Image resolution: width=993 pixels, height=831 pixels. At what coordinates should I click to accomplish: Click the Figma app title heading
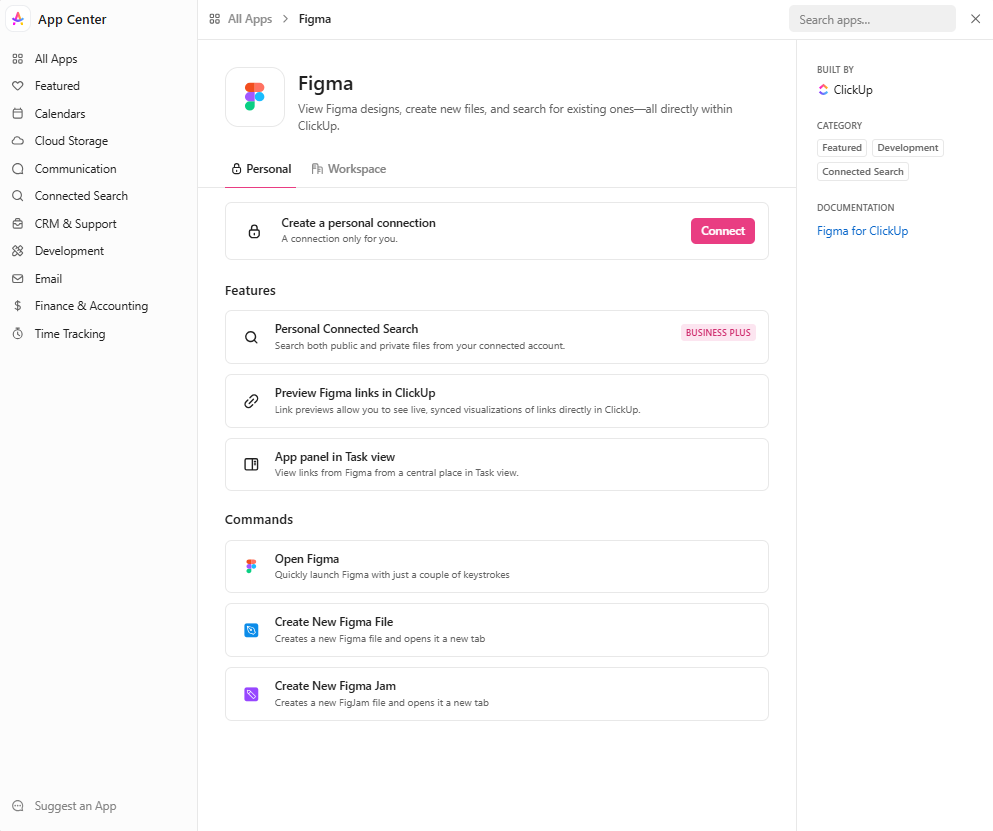click(x=326, y=84)
